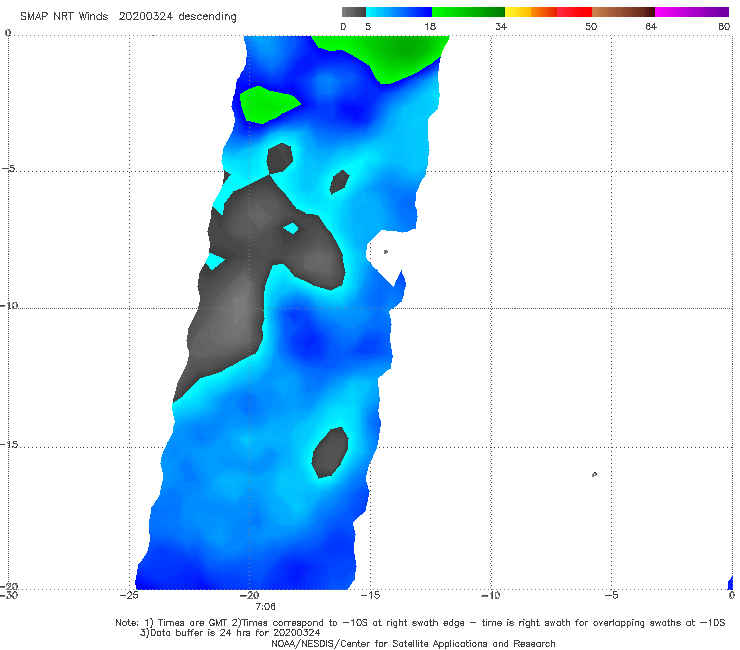Click the 'SMAP NRT Winds' title text
The width and height of the screenshot is (740, 650).
pyautogui.click(x=64, y=16)
